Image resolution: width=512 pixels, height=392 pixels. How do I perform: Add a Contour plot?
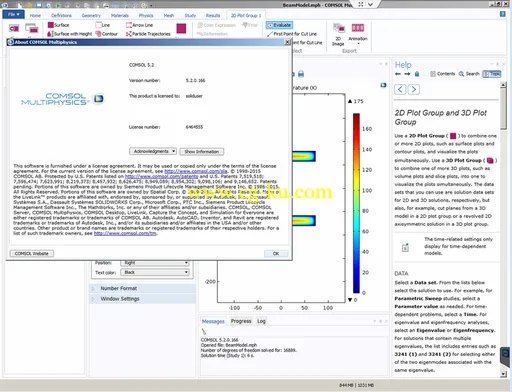pos(107,34)
